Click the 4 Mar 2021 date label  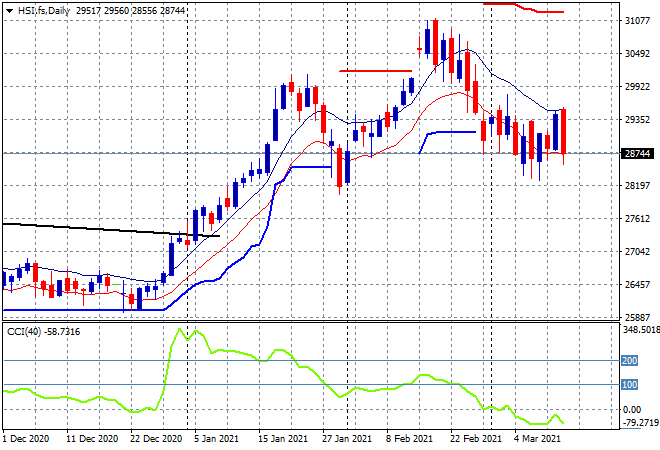pyautogui.click(x=538, y=439)
